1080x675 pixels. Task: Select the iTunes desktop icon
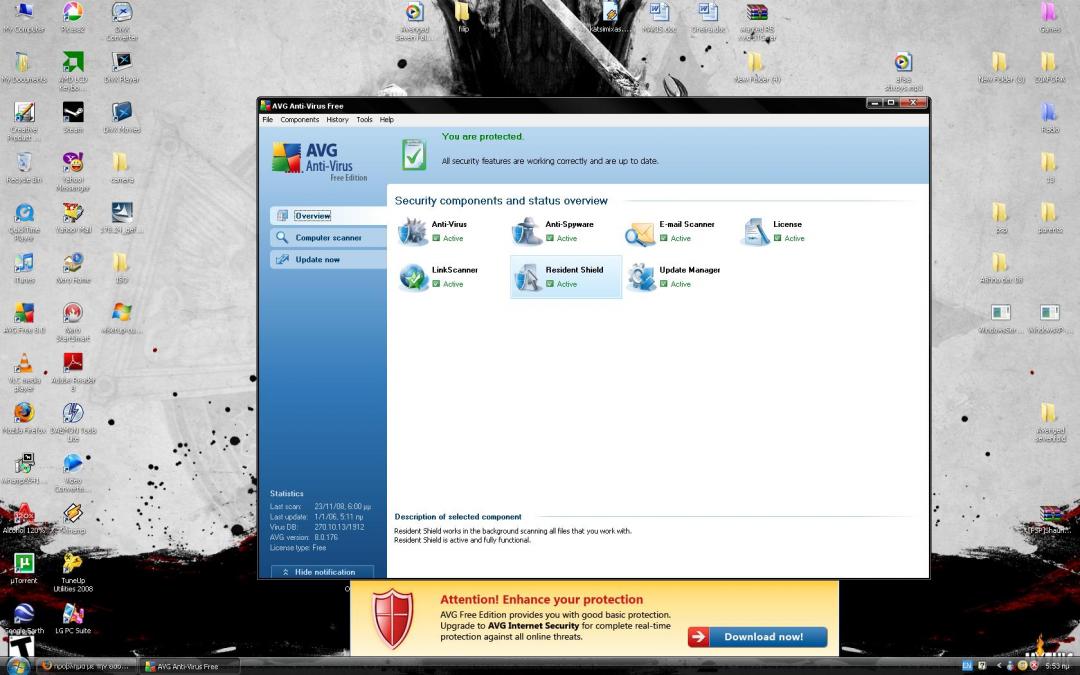[x=24, y=268]
